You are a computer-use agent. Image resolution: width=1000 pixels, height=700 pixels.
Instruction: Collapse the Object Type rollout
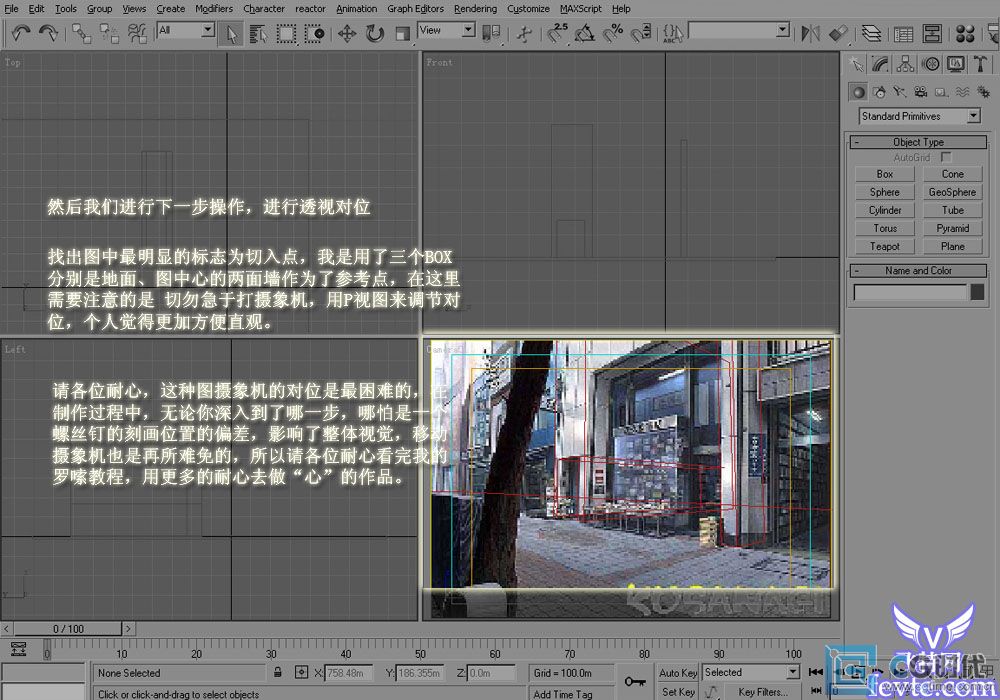click(x=918, y=142)
